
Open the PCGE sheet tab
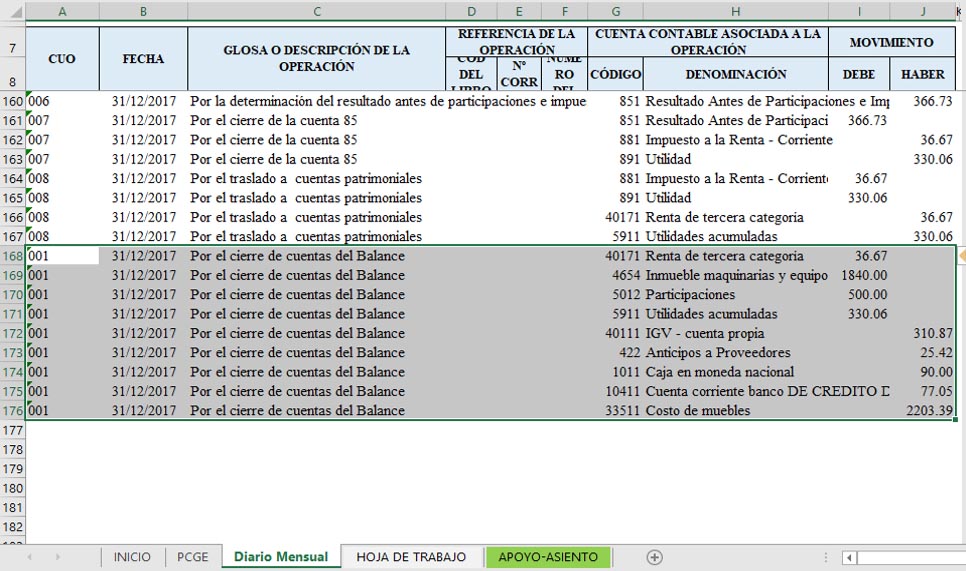point(192,557)
